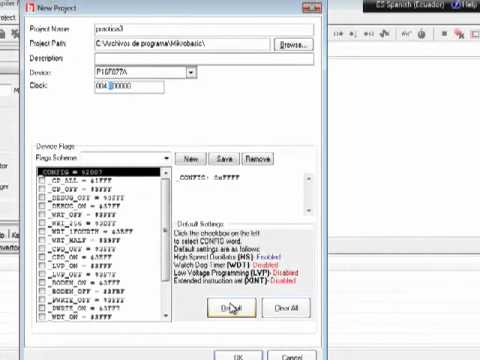Click the red bug icon in main toolbar
480x360 pixels.
[x=459, y=34]
